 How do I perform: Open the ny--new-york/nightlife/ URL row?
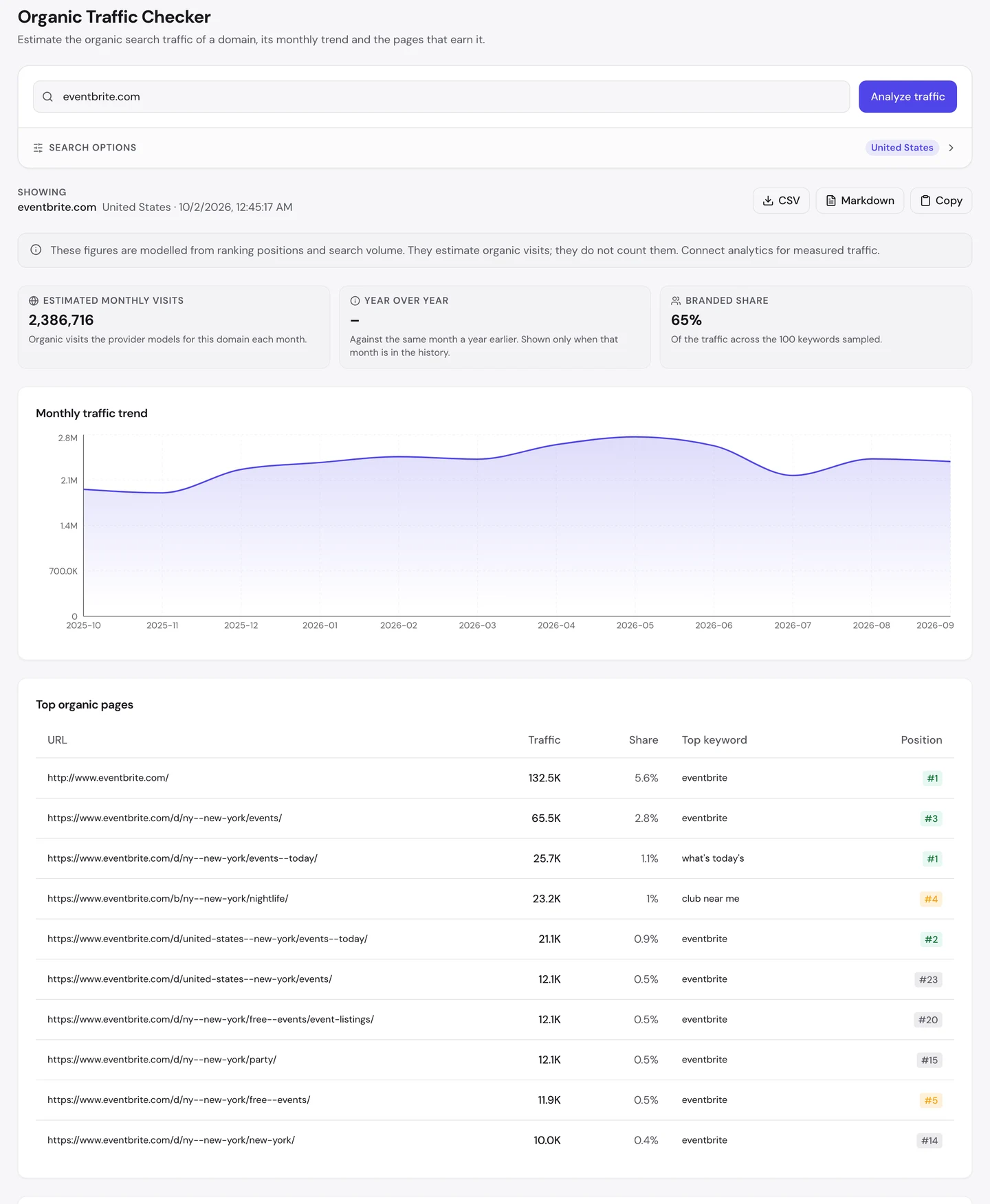495,899
